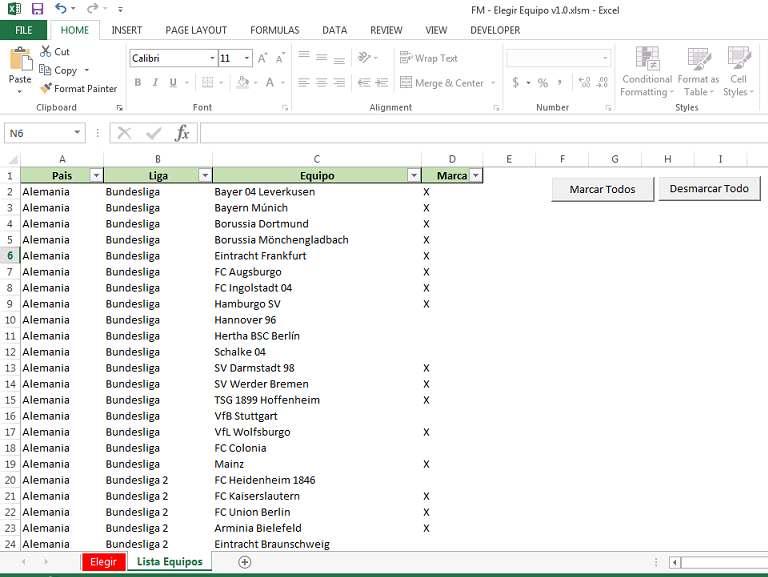Click the Fill Color paint bucket
The height and width of the screenshot is (577, 768).
[x=242, y=82]
